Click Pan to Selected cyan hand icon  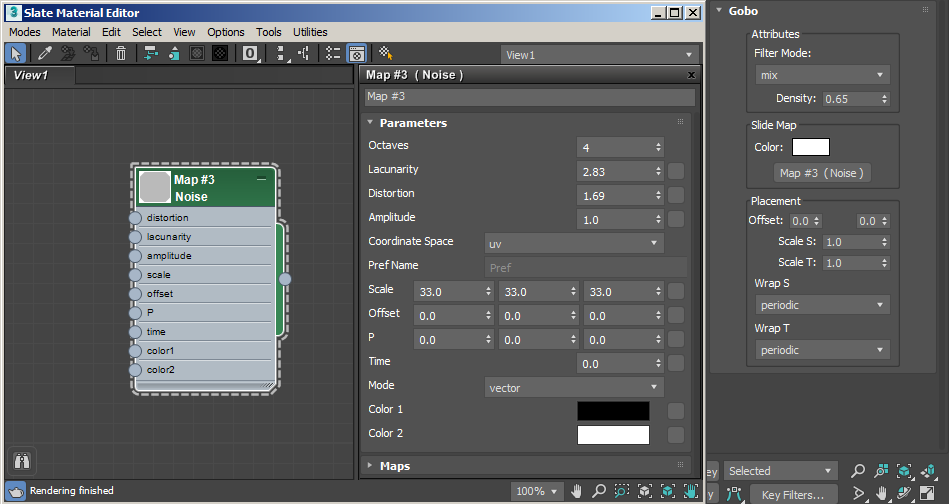coord(691,491)
